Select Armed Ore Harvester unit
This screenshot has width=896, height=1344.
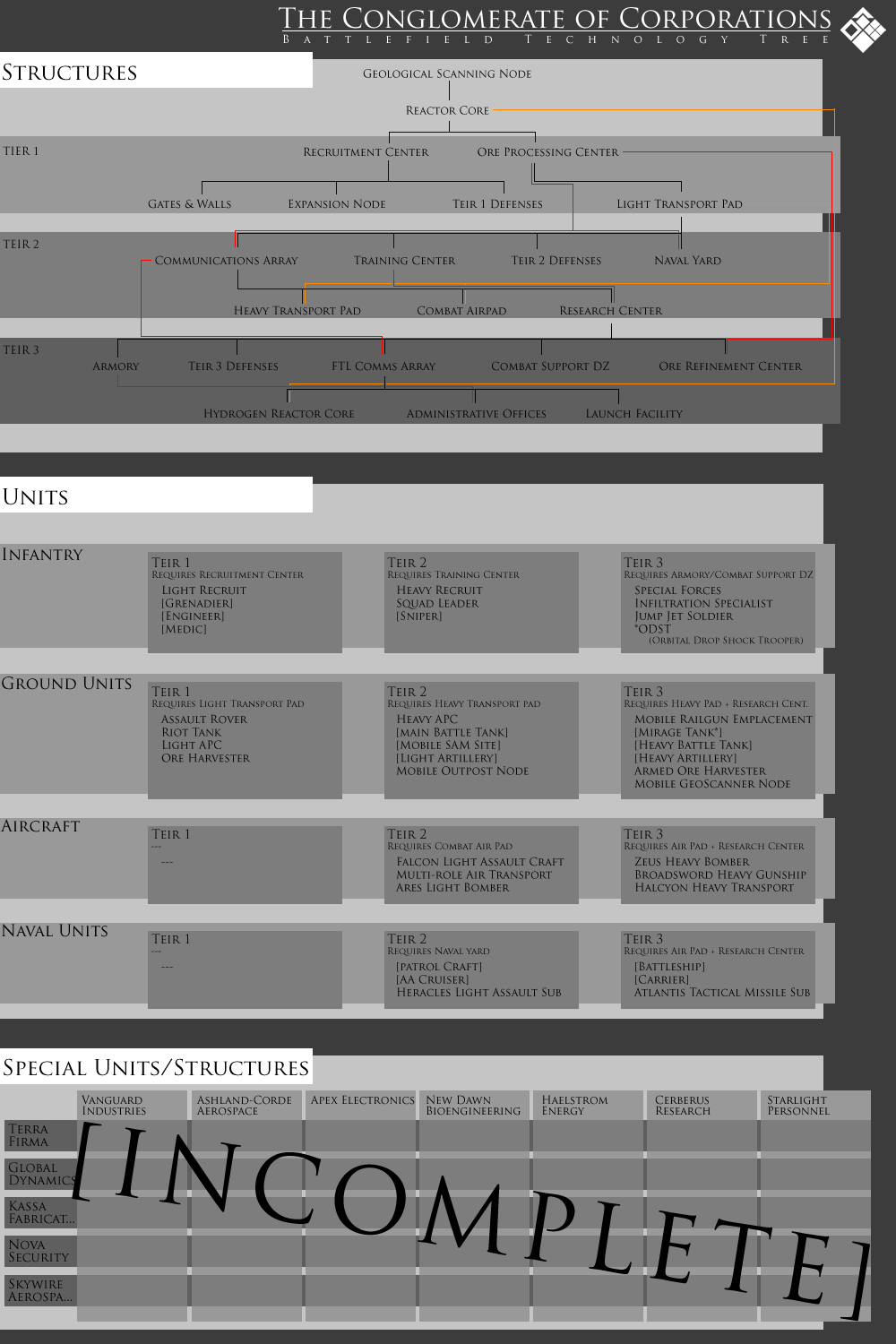click(700, 771)
